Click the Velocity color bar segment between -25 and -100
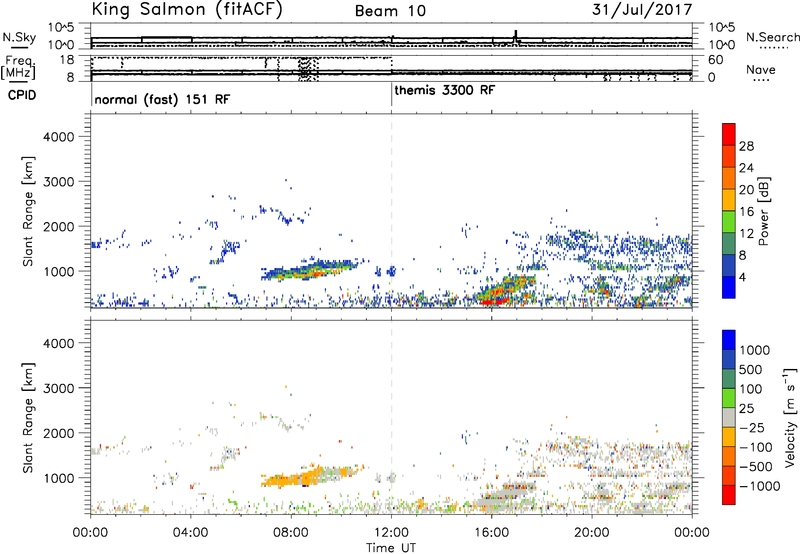This screenshot has width=800, height=554. tap(729, 437)
